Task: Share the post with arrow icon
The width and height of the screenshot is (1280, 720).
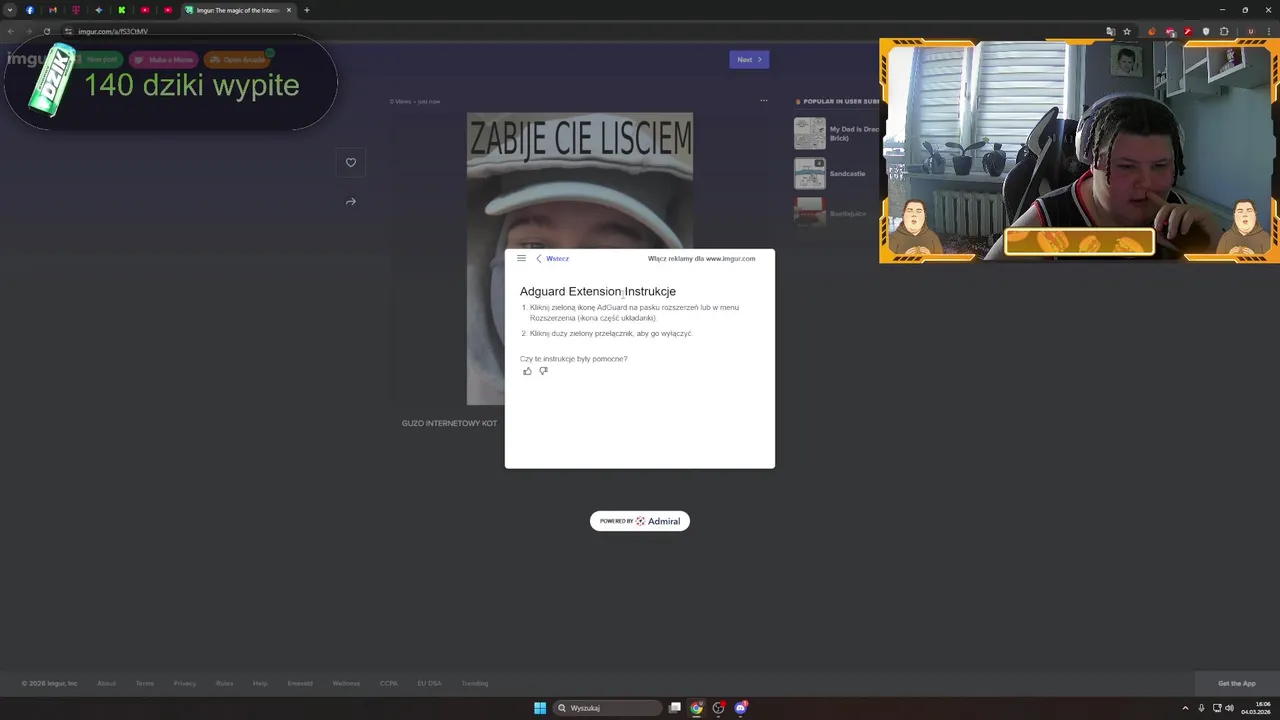Action: (x=351, y=201)
